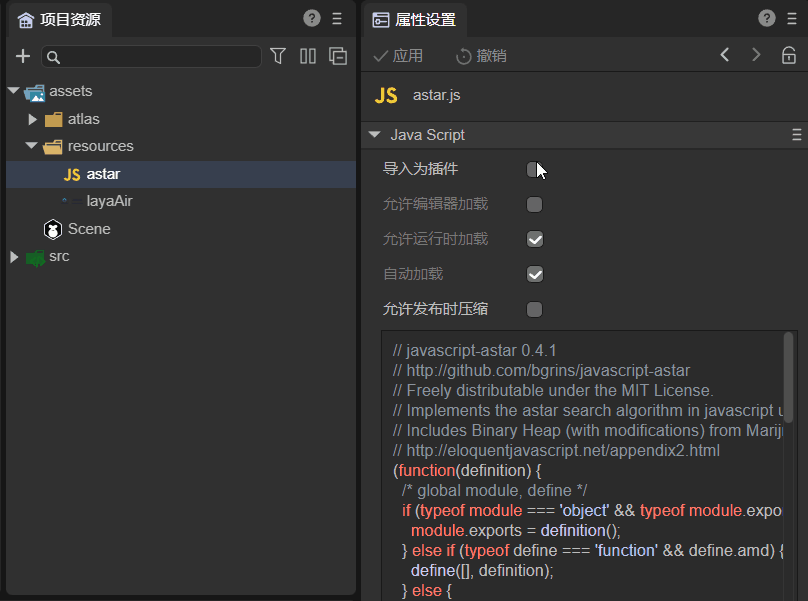Click the 撤销 revert button
The height and width of the screenshot is (601, 808).
481,56
